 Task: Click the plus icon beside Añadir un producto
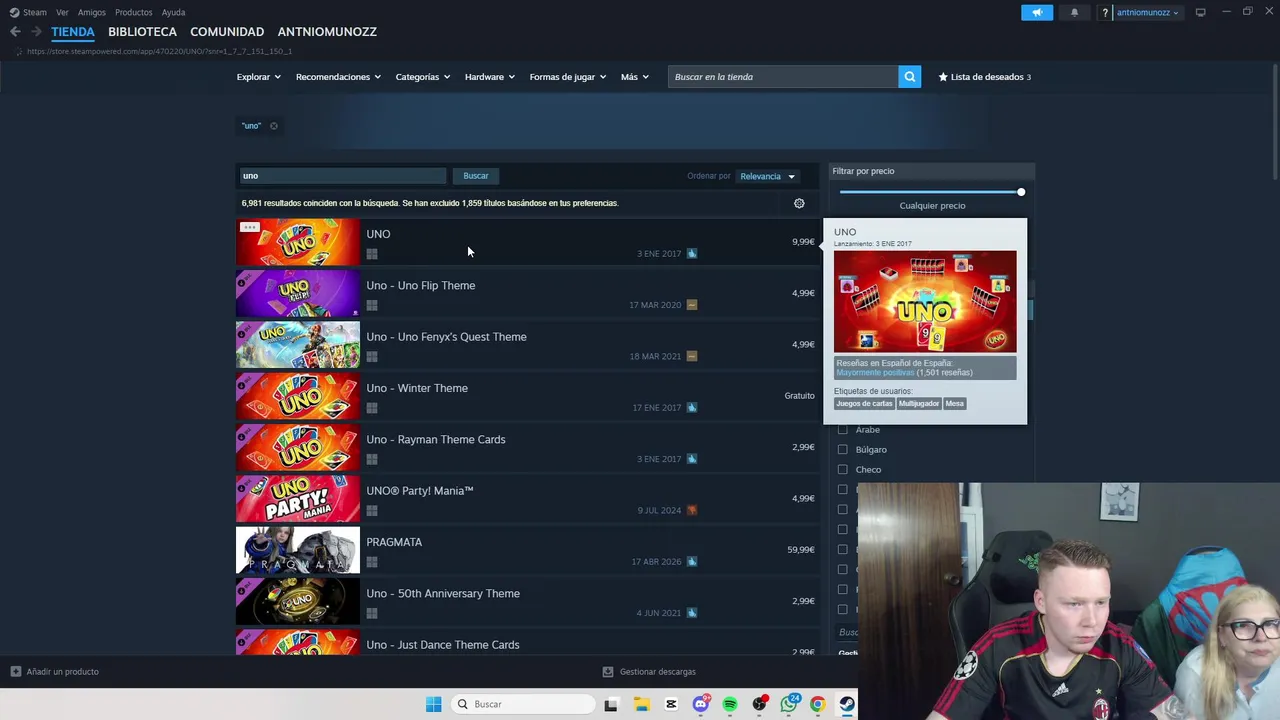click(16, 672)
